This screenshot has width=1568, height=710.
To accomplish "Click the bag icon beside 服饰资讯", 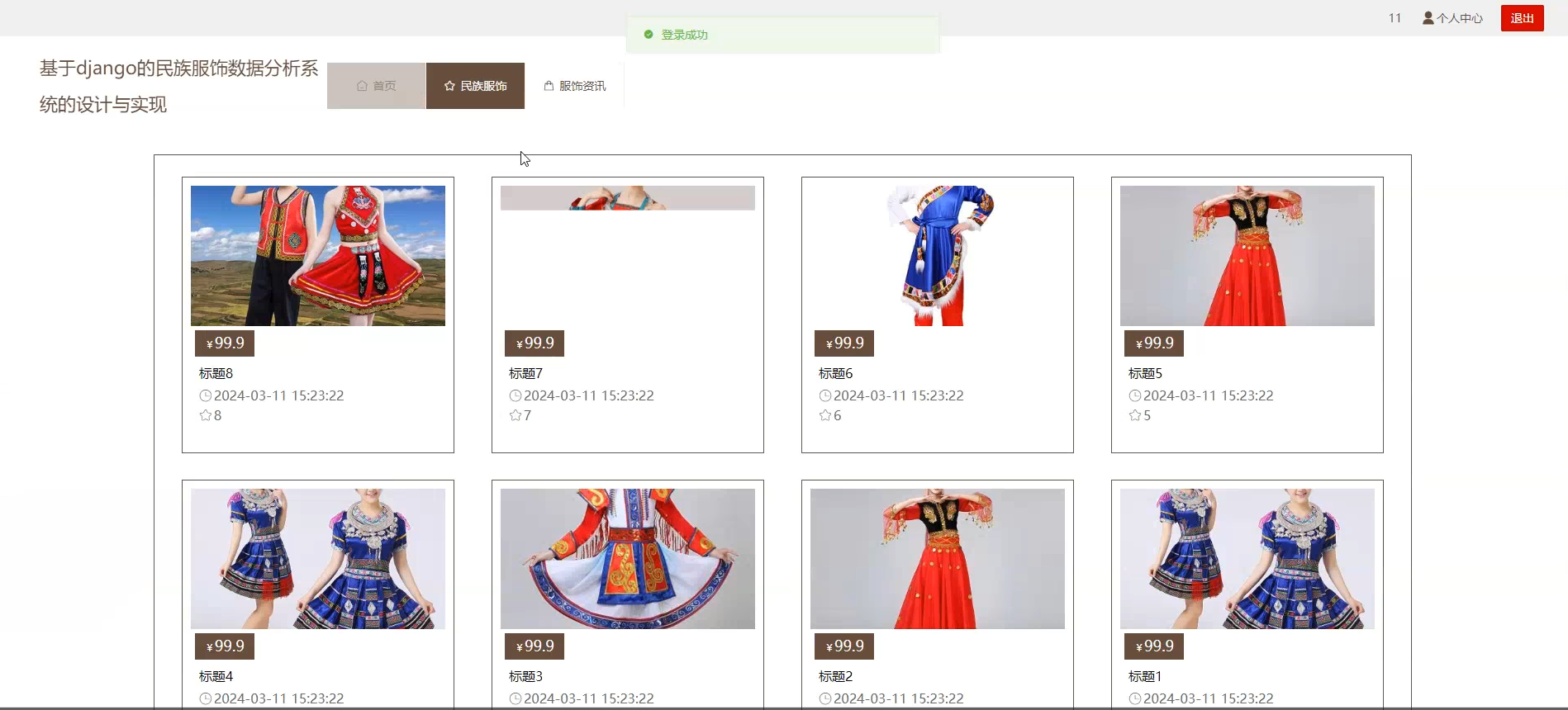I will pyautogui.click(x=549, y=86).
